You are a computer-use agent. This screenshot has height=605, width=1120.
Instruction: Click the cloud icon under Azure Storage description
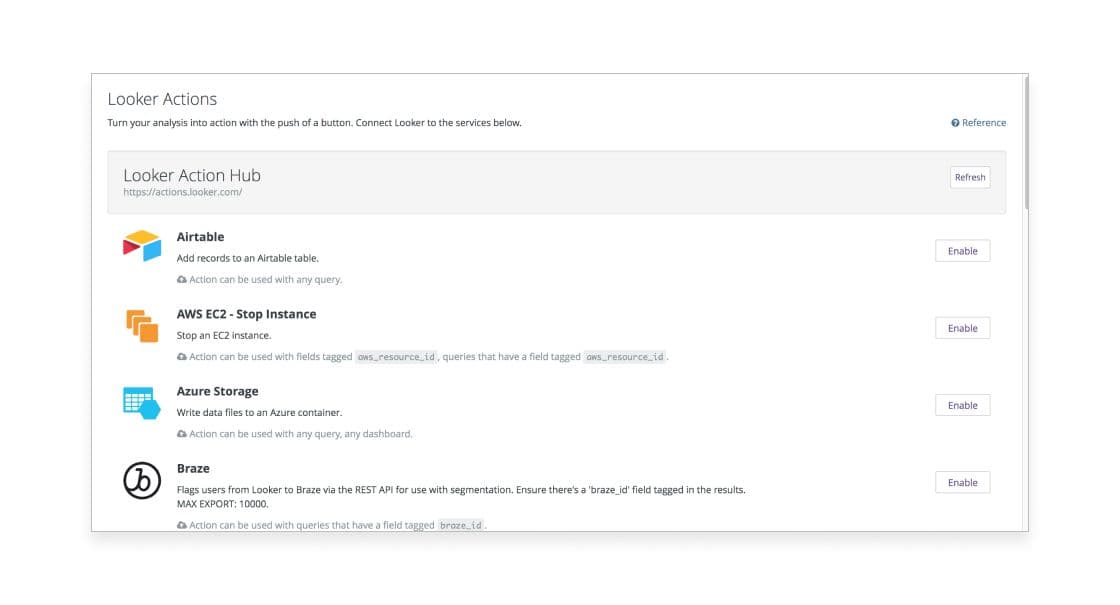(182, 434)
